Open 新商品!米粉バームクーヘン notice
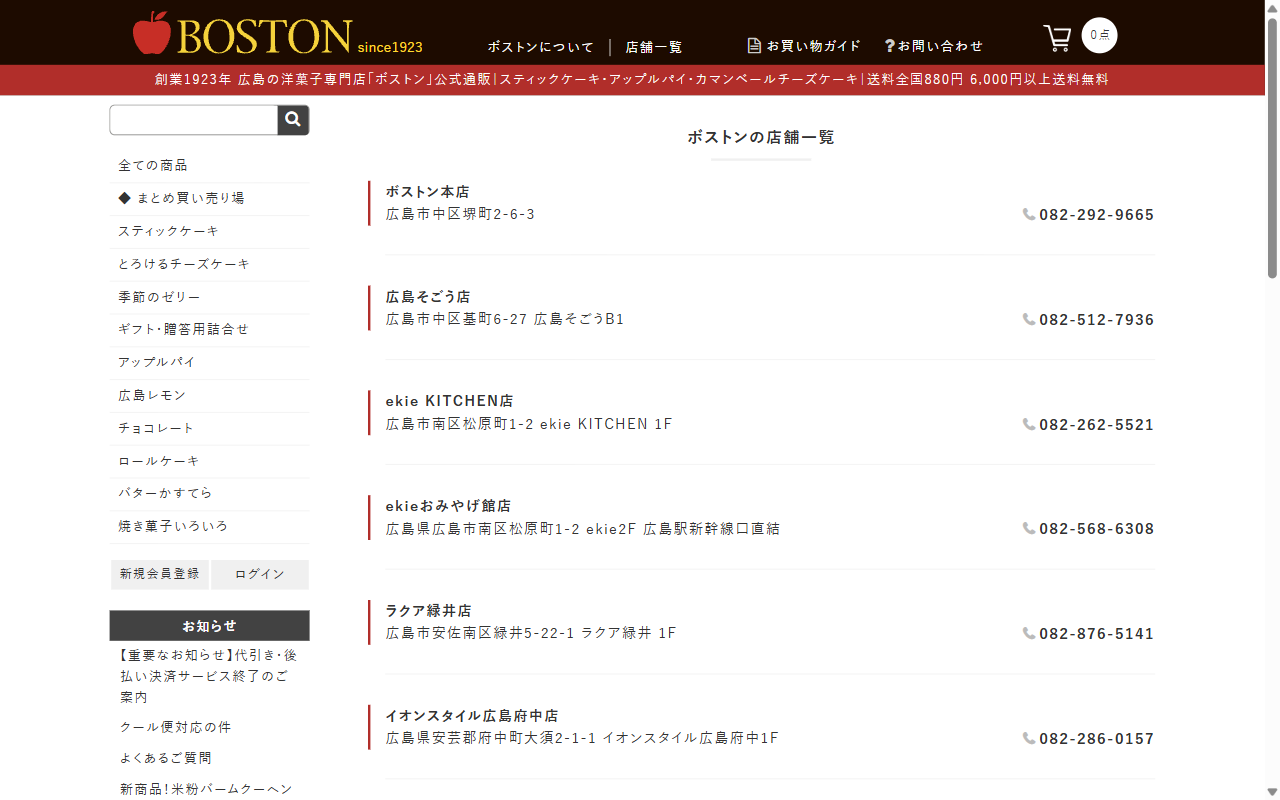Image resolution: width=1280 pixels, height=800 pixels. point(206,789)
